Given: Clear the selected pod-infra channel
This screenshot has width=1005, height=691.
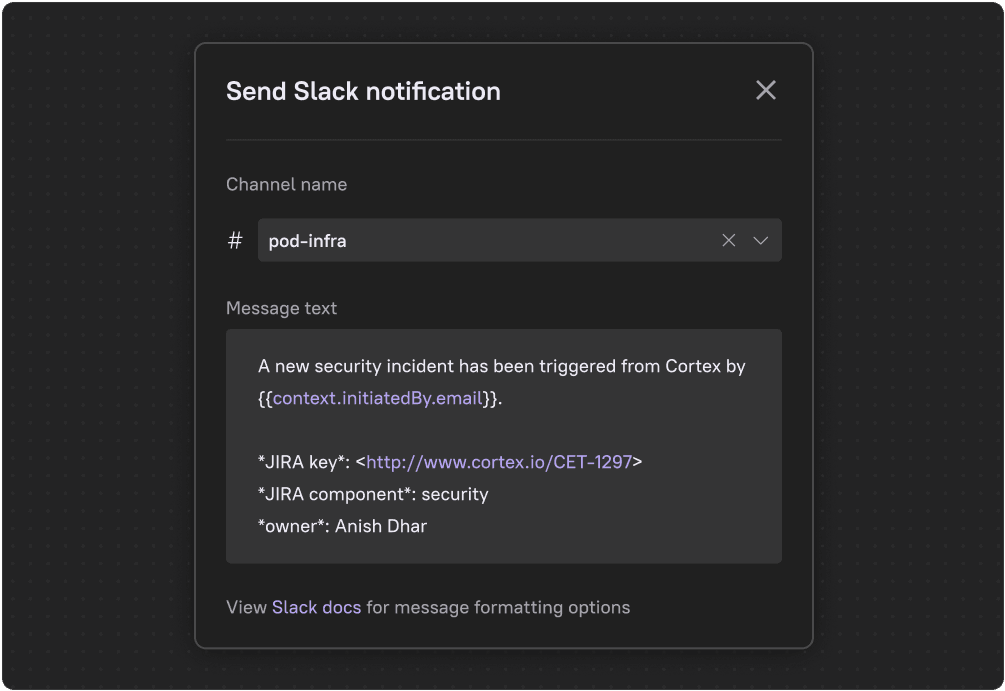Looking at the screenshot, I should (x=728, y=240).
